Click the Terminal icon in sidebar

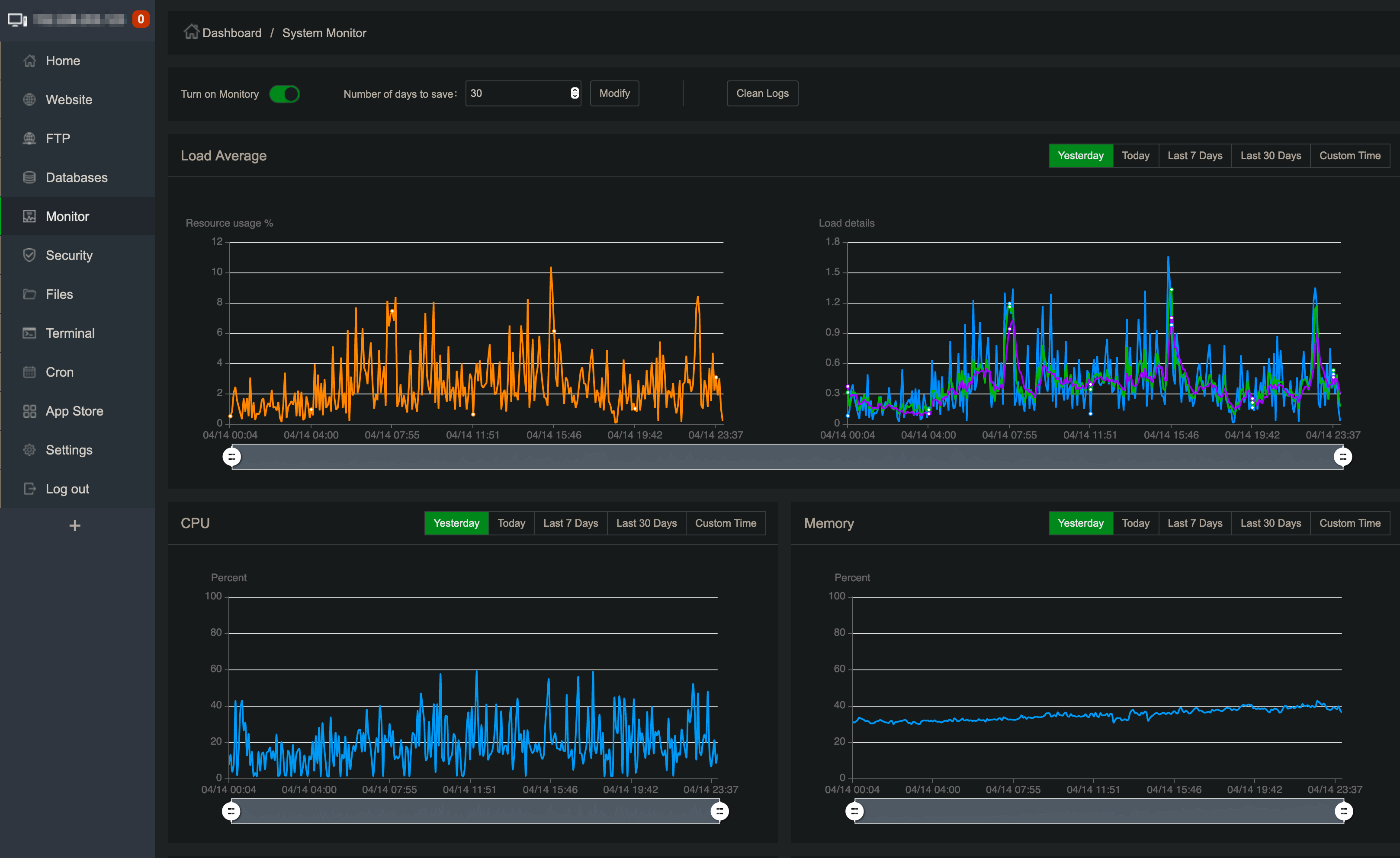pyautogui.click(x=29, y=333)
